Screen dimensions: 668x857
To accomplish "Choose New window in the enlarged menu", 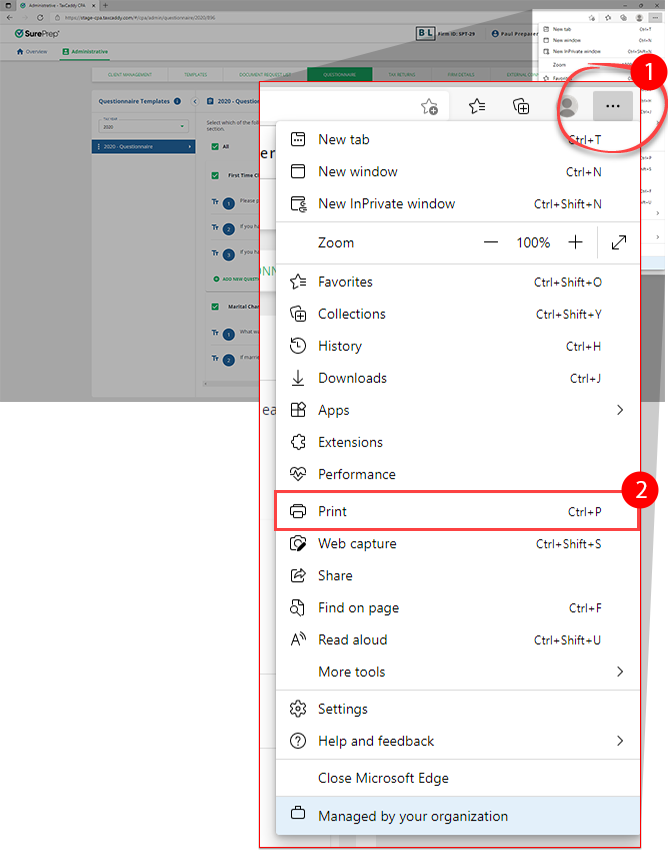I will (458, 172).
